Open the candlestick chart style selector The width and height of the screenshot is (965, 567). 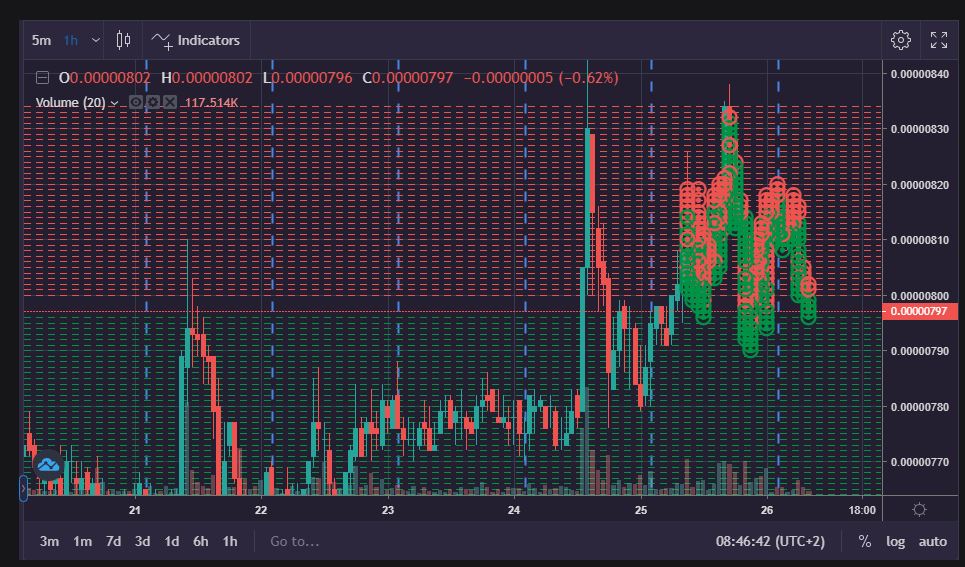point(123,41)
